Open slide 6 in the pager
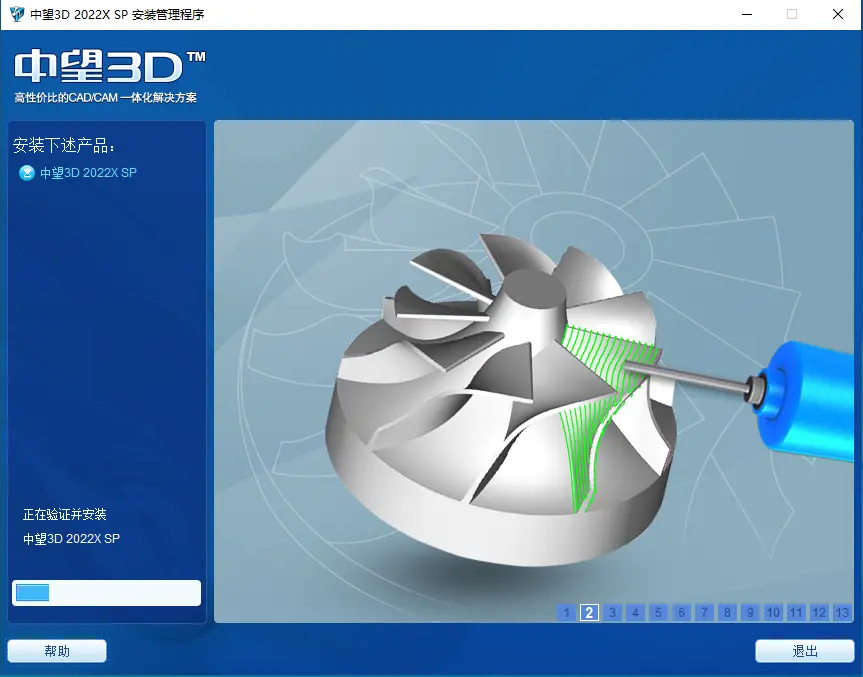 coord(681,613)
